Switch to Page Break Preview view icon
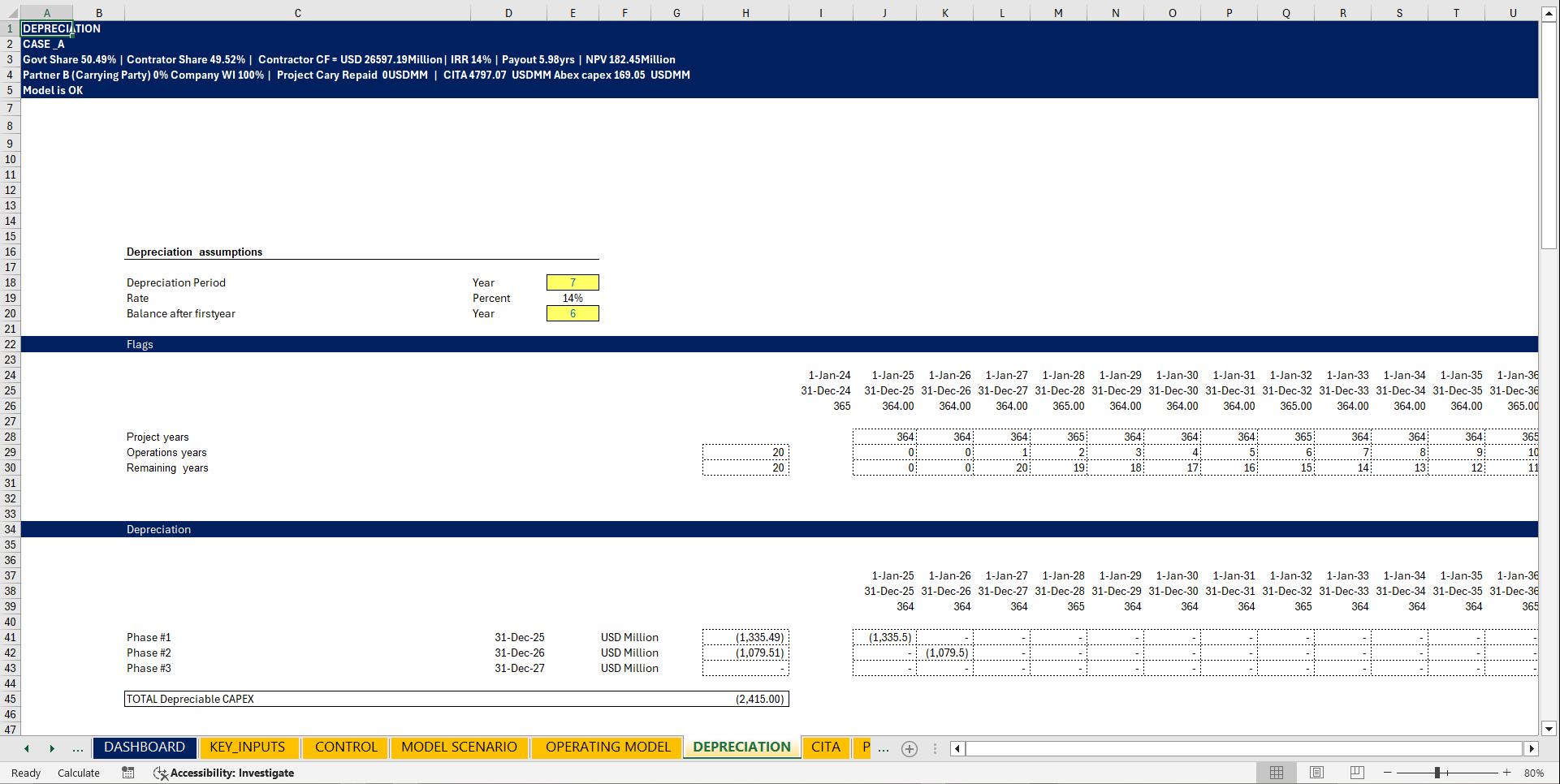The width and height of the screenshot is (1560, 784). coord(1357,773)
